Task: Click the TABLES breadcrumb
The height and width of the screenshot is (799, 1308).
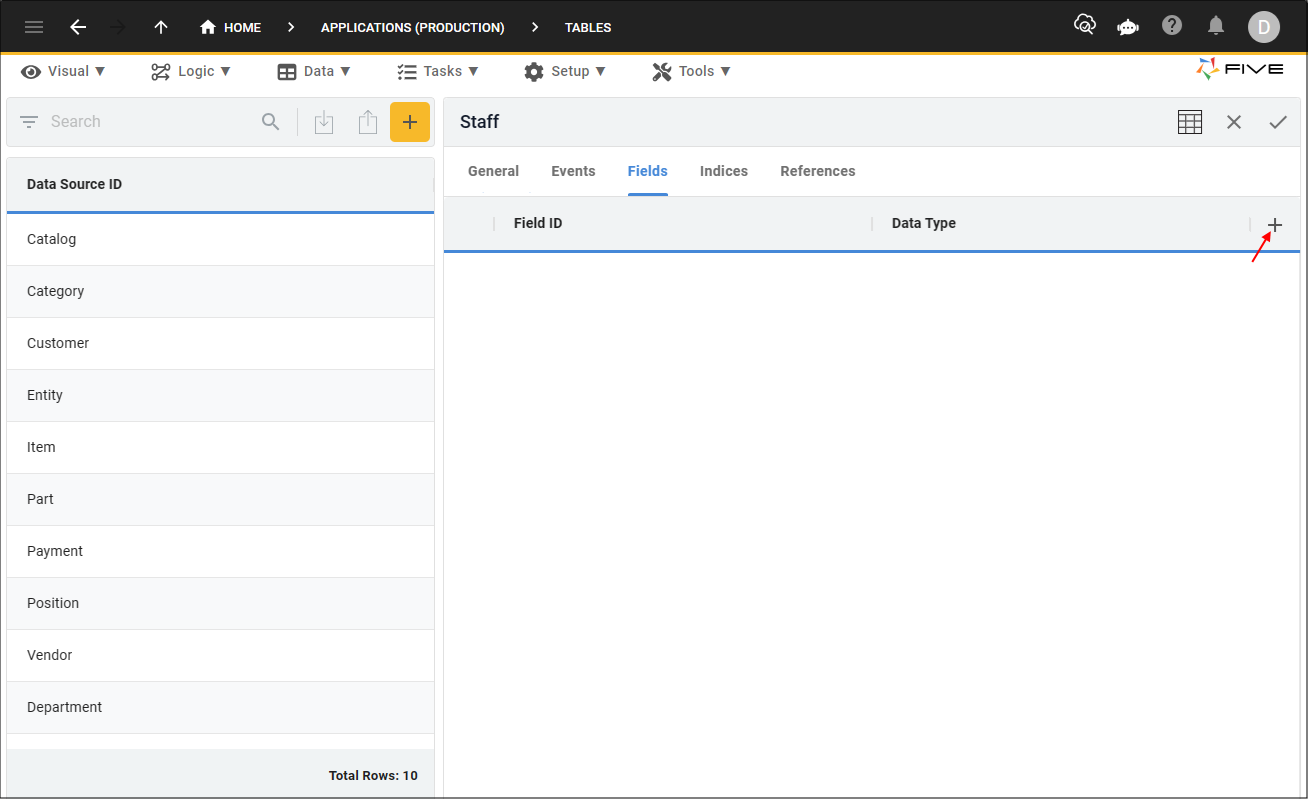Action: click(588, 27)
